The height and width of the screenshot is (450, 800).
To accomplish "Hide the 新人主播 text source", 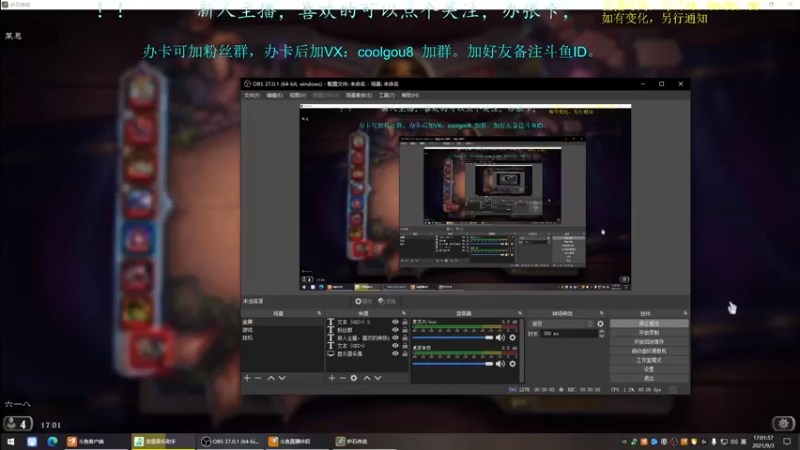I will [395, 338].
